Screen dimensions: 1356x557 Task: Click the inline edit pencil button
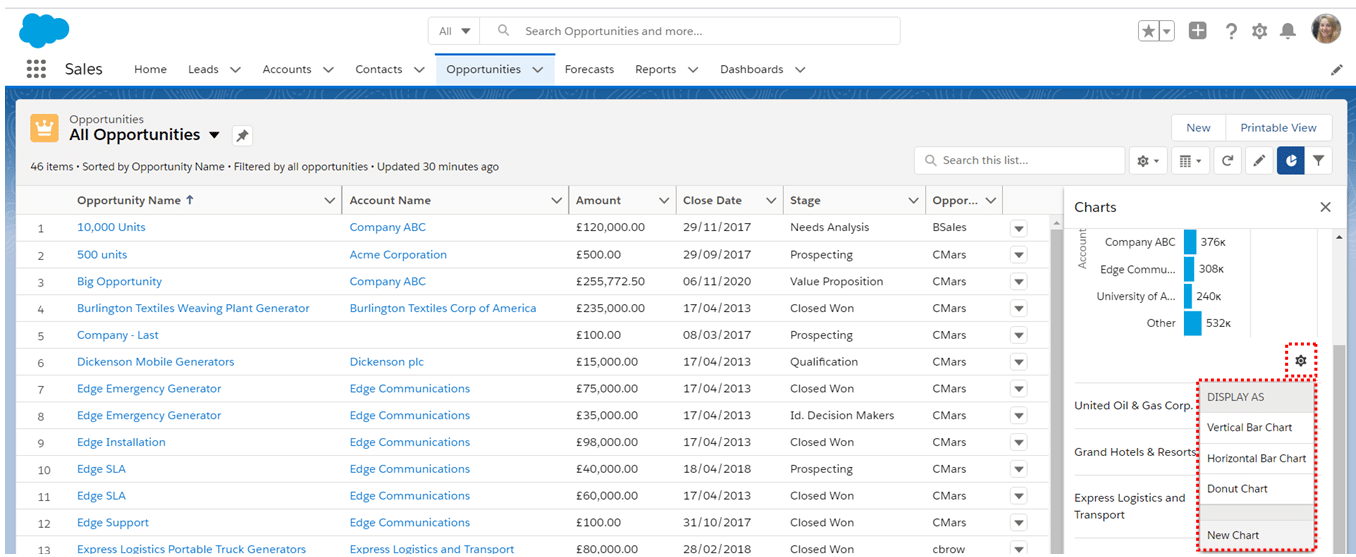pos(1259,160)
